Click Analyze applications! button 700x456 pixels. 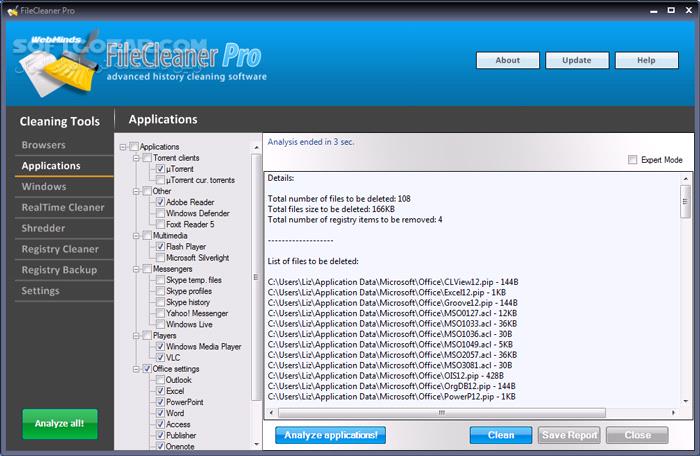click(330, 435)
